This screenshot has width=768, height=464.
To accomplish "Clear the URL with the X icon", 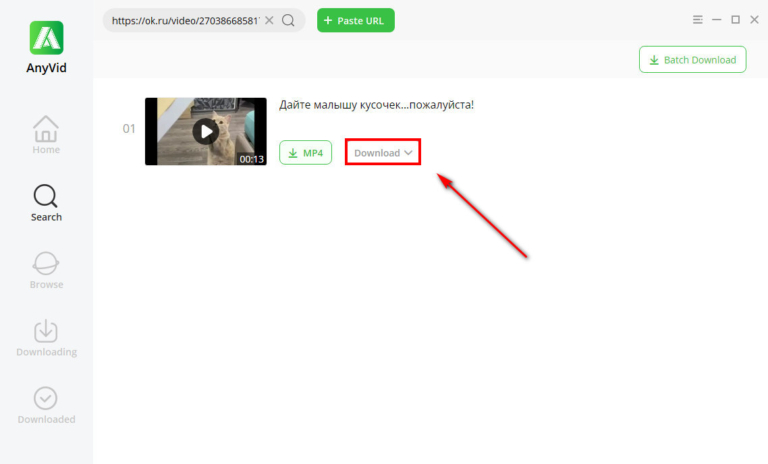I will 269,20.
